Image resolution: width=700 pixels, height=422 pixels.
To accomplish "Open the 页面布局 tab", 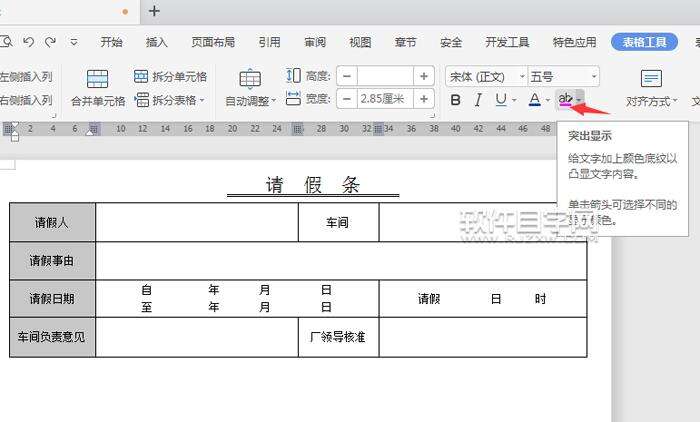I will pyautogui.click(x=213, y=42).
